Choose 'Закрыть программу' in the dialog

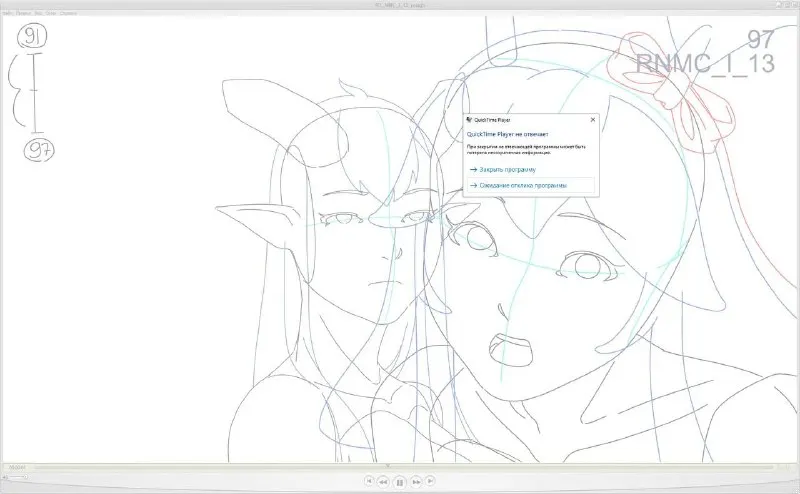point(507,169)
